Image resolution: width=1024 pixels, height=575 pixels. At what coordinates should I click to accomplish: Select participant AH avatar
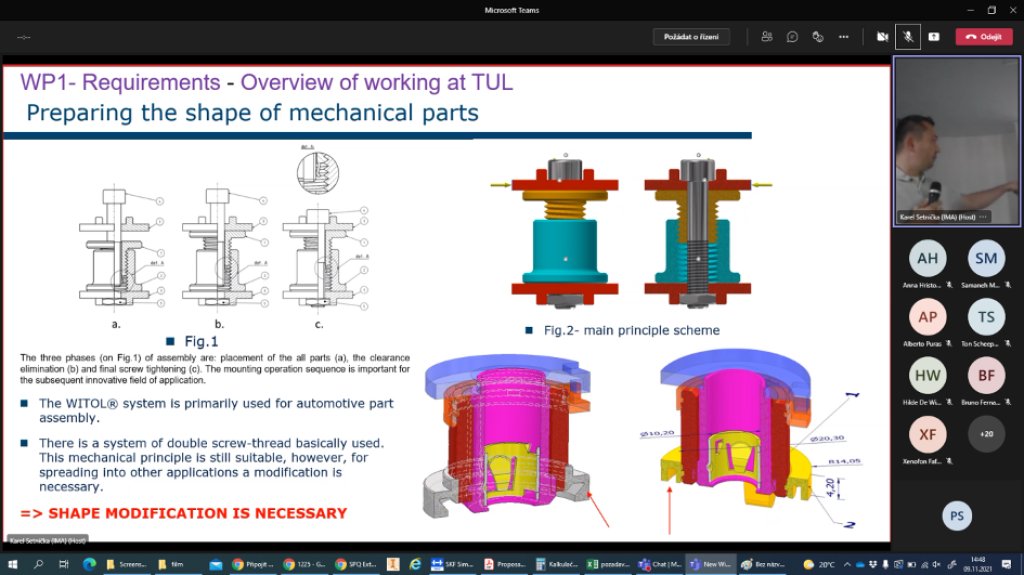(x=927, y=258)
